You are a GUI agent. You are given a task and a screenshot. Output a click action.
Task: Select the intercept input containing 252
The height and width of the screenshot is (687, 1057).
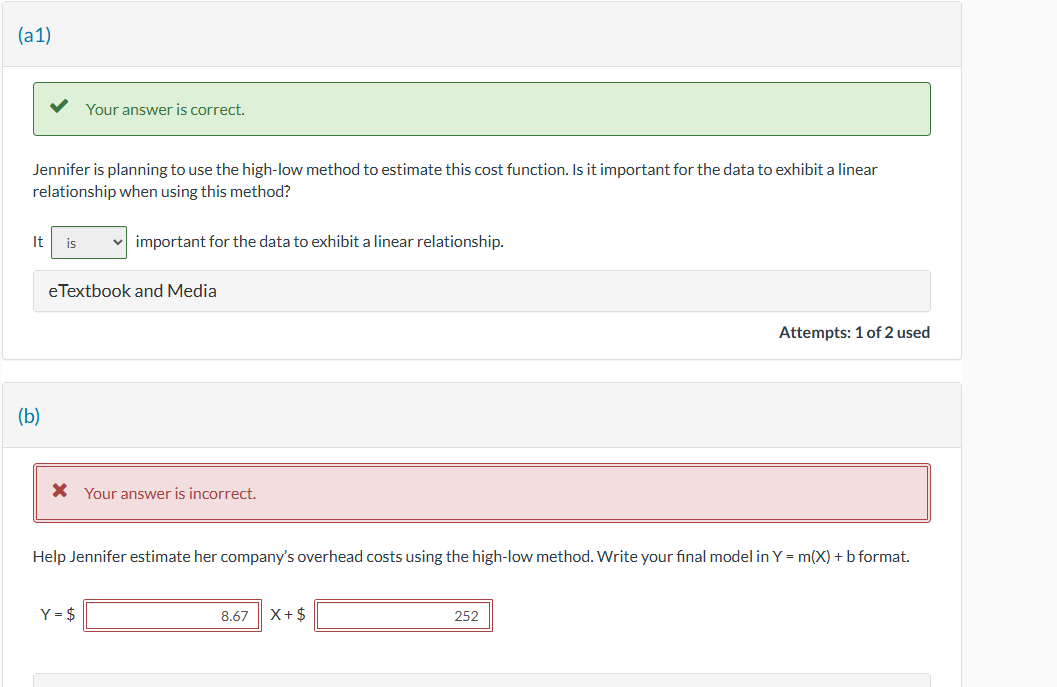403,615
